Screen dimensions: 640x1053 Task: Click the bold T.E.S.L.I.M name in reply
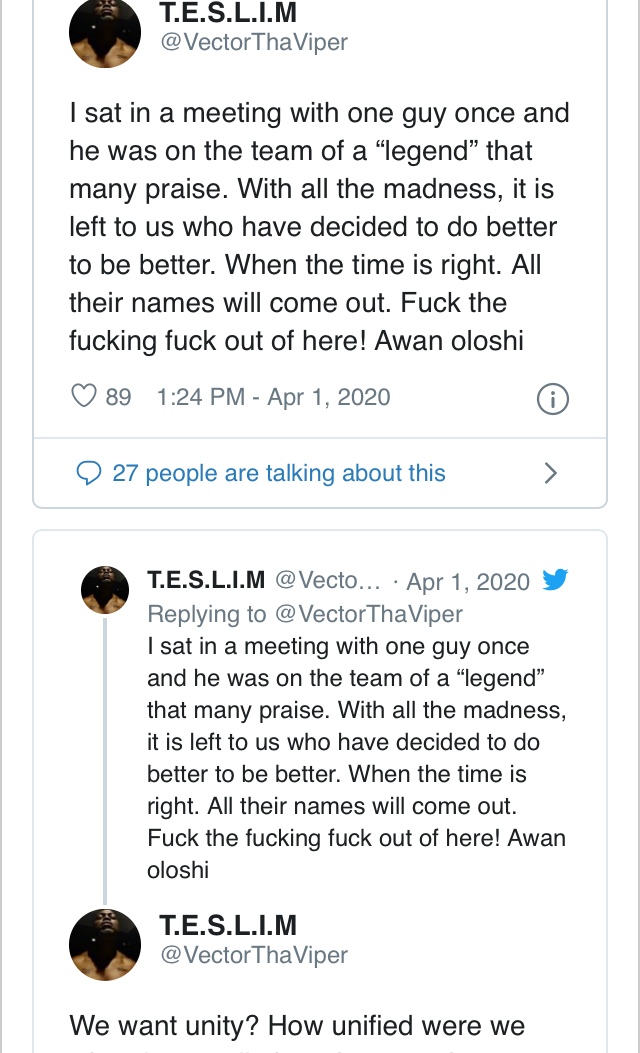(x=206, y=581)
